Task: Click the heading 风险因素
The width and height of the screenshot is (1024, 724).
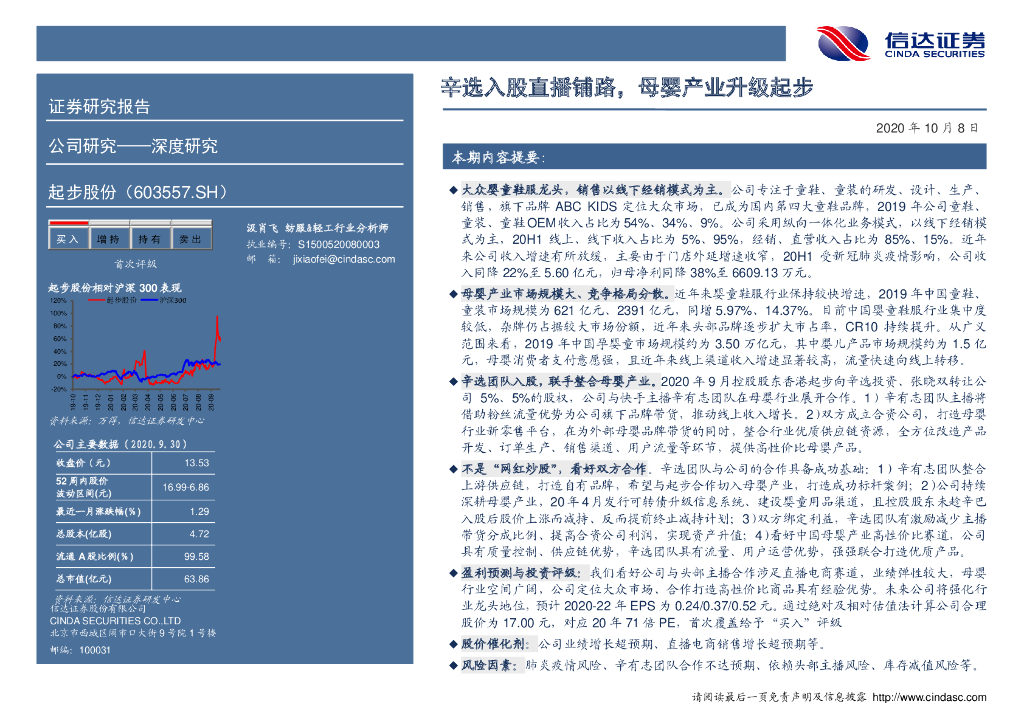Action: tap(490, 665)
